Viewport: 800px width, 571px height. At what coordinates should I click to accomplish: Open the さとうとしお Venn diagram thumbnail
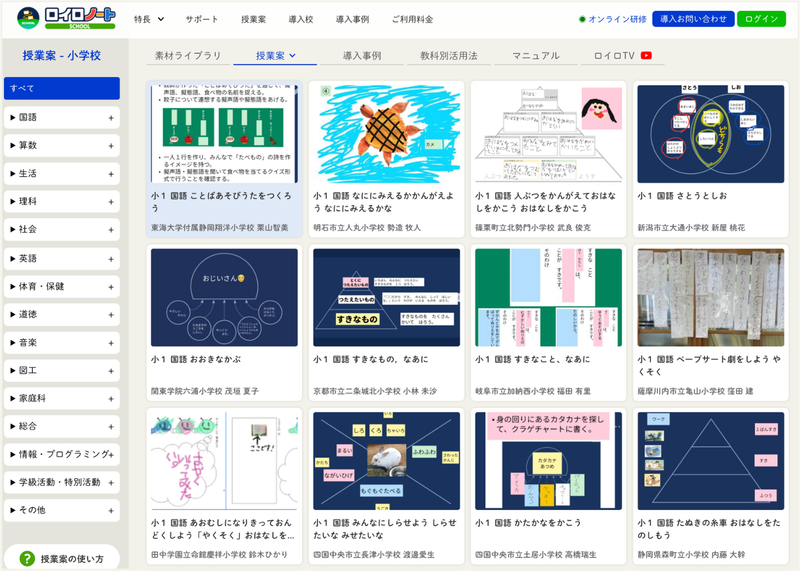[x=711, y=134]
